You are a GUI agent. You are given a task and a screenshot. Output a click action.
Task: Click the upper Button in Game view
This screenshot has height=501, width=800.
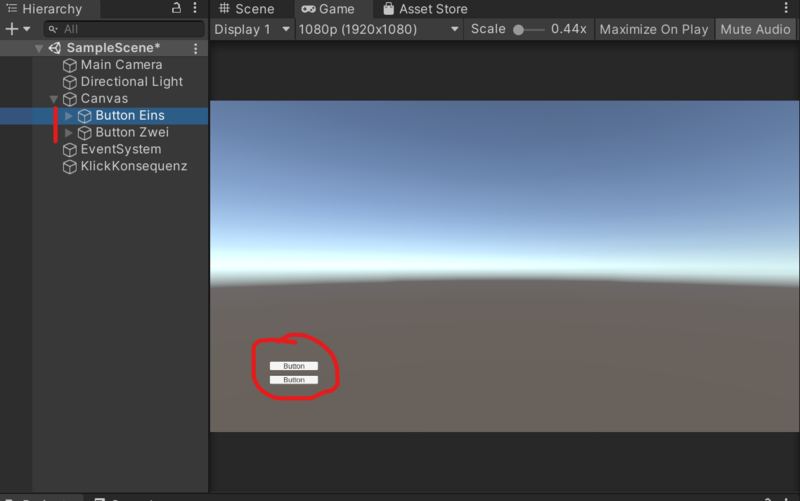pos(294,366)
